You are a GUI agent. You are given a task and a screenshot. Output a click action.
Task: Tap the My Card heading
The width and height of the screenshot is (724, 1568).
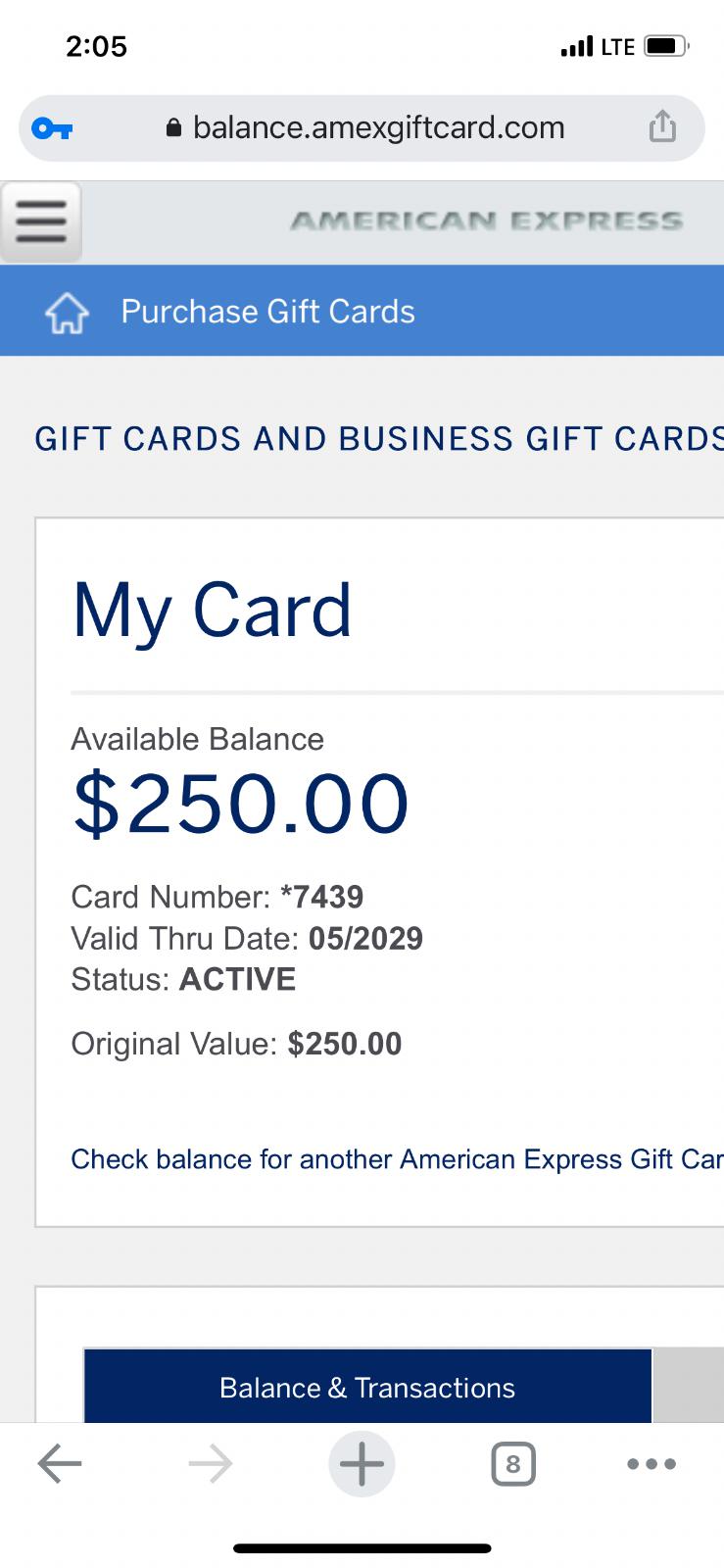(x=212, y=610)
